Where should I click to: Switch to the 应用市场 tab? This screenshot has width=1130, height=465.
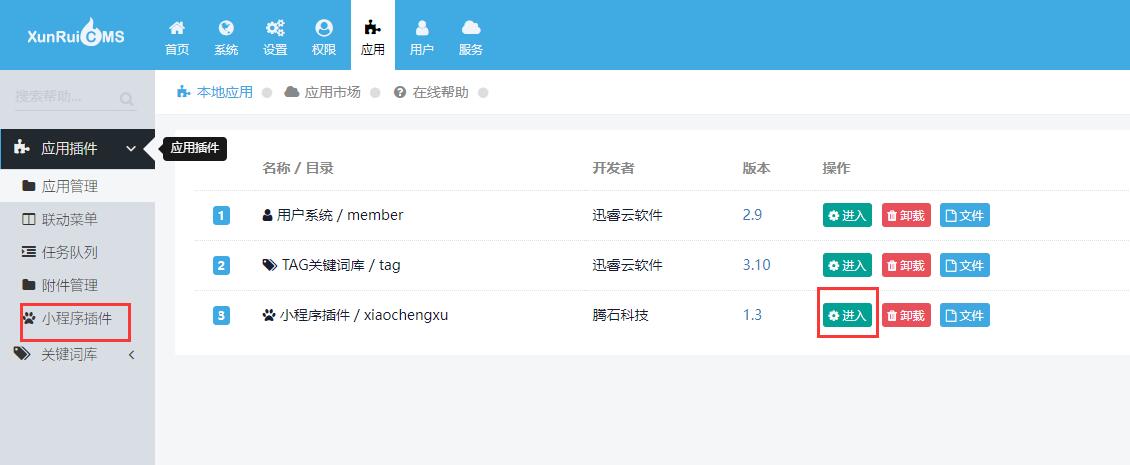pos(322,92)
